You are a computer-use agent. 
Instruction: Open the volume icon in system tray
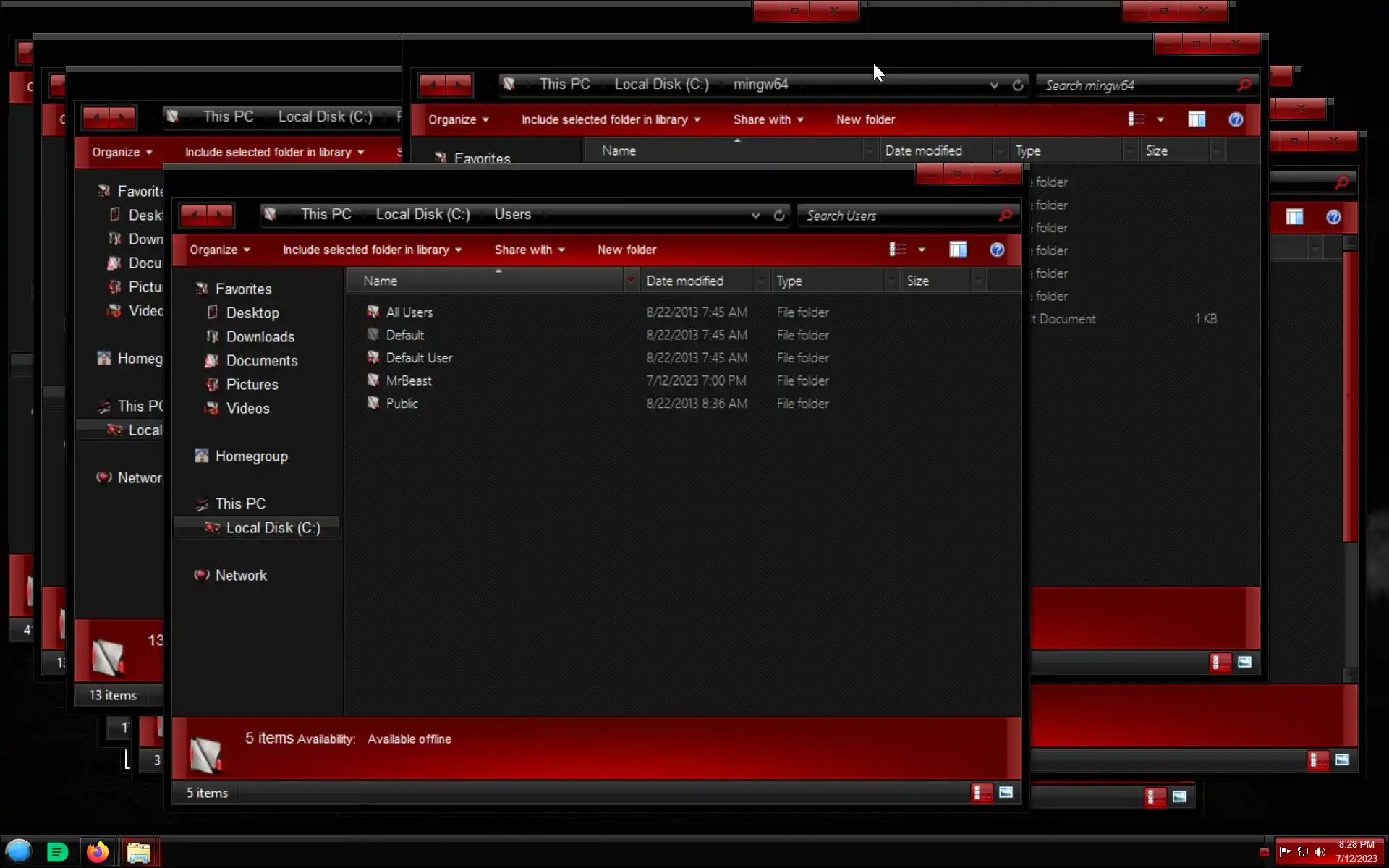(x=1320, y=852)
